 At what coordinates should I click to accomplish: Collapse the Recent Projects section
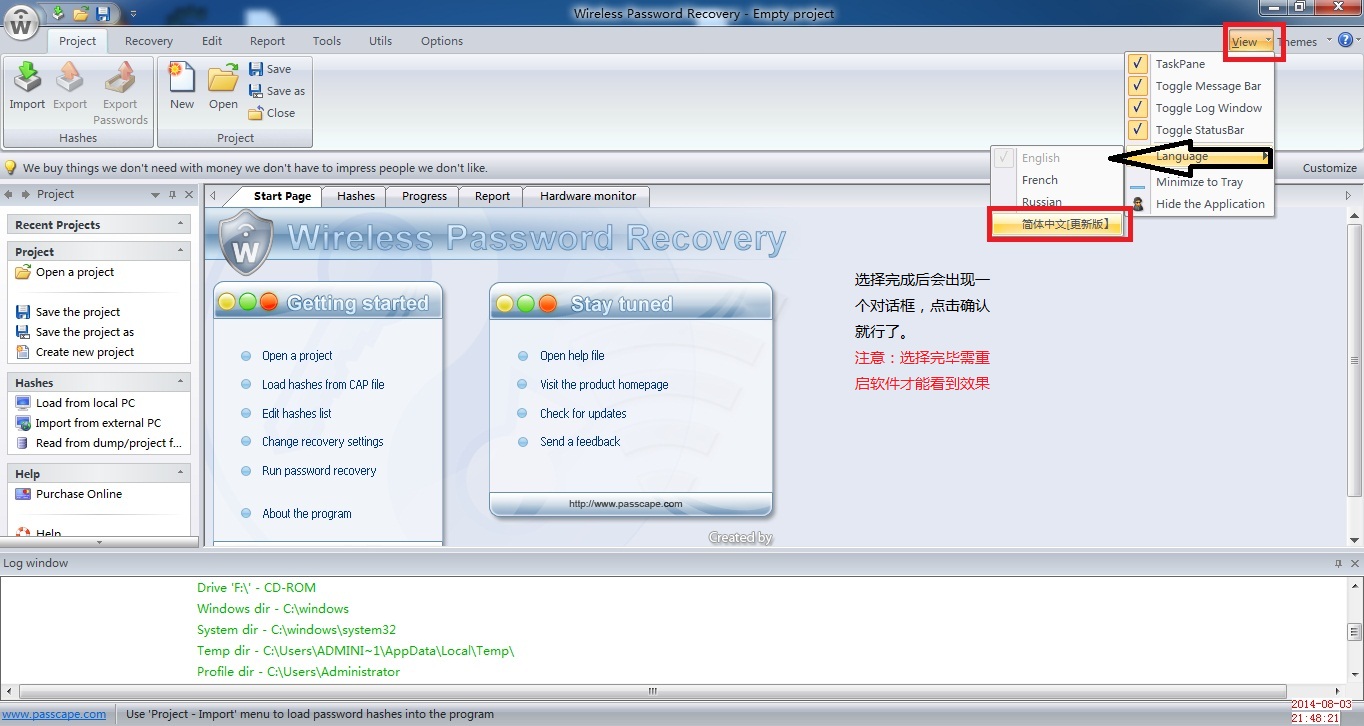tap(181, 224)
